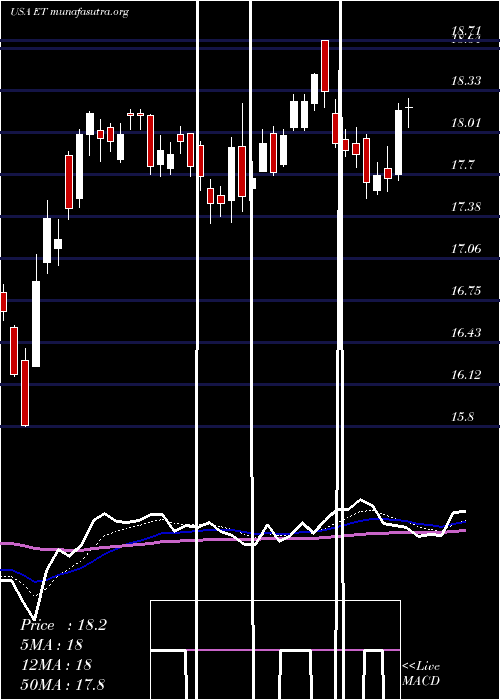Click the 50MA : 17.8 readout

pos(62,684)
